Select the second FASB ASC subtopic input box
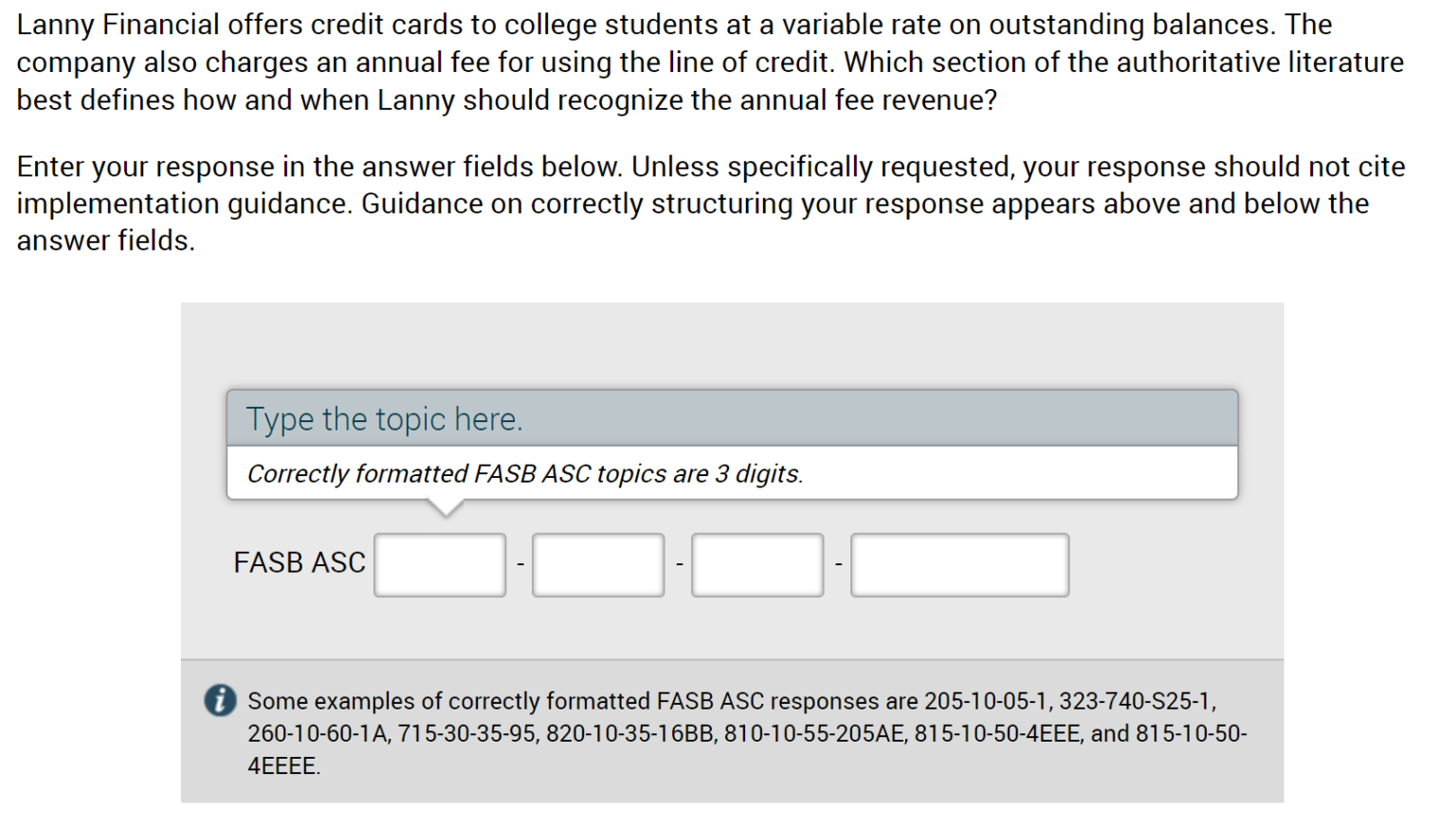Viewport: 1456px width, 828px height. click(x=598, y=564)
